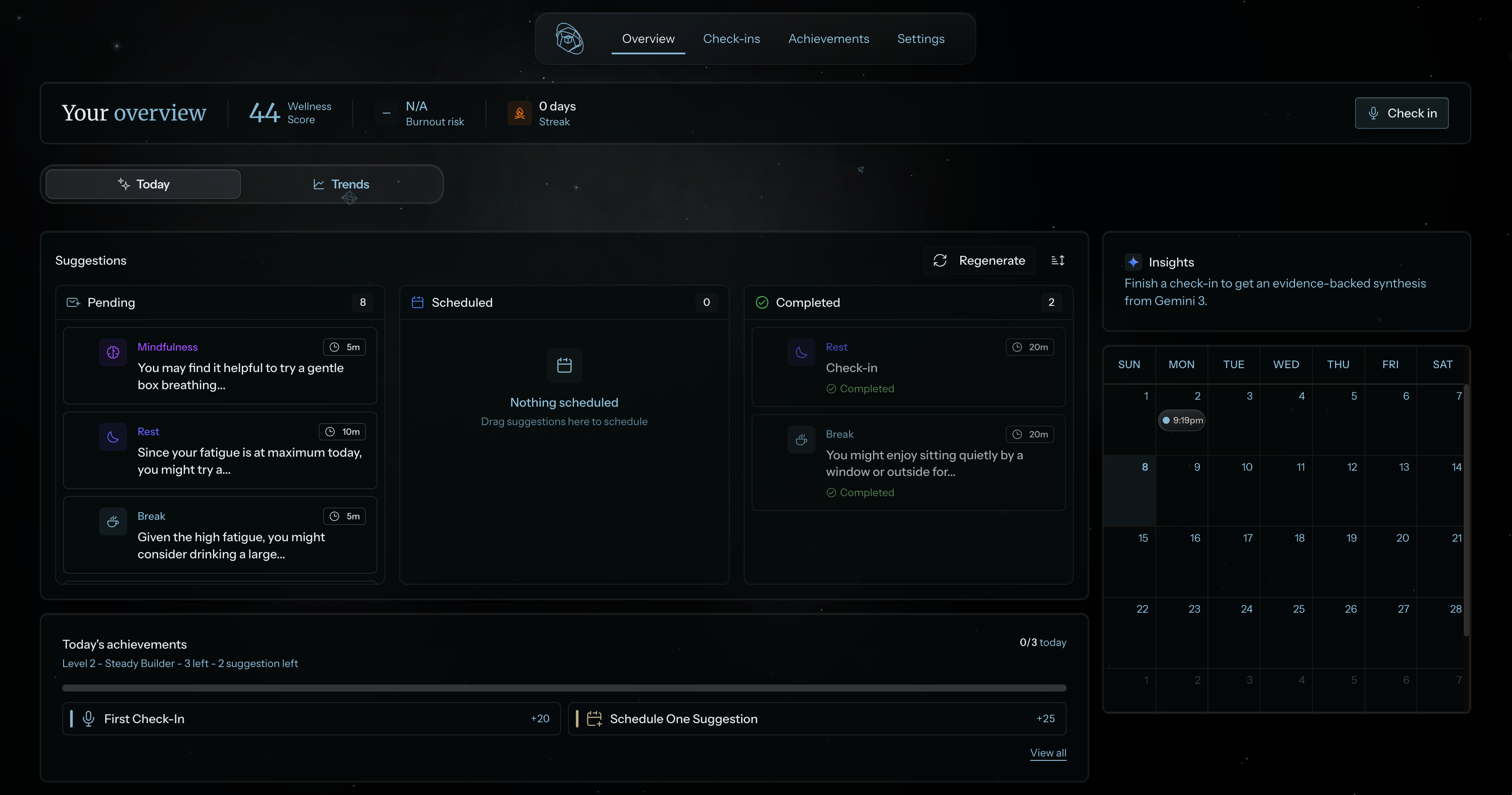
Task: Go to the Settings tab
Action: point(920,39)
